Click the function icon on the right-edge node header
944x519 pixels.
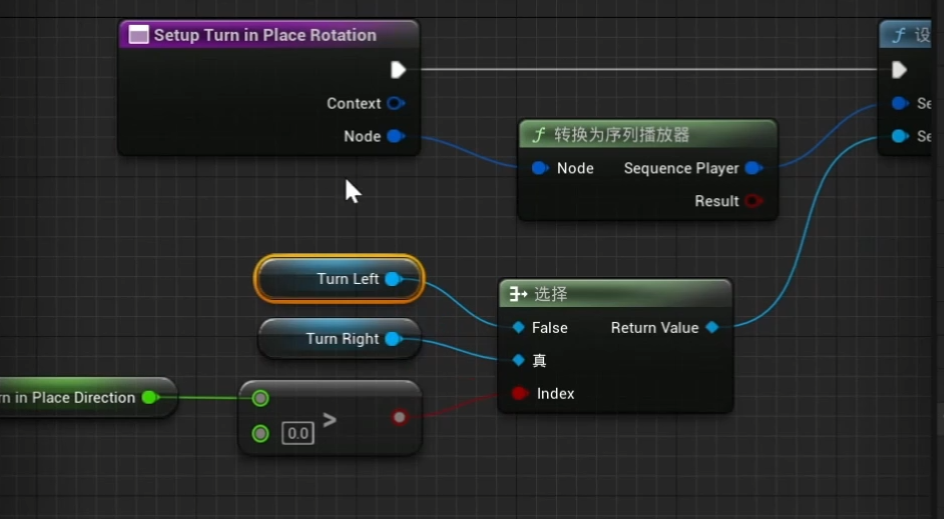(x=898, y=36)
